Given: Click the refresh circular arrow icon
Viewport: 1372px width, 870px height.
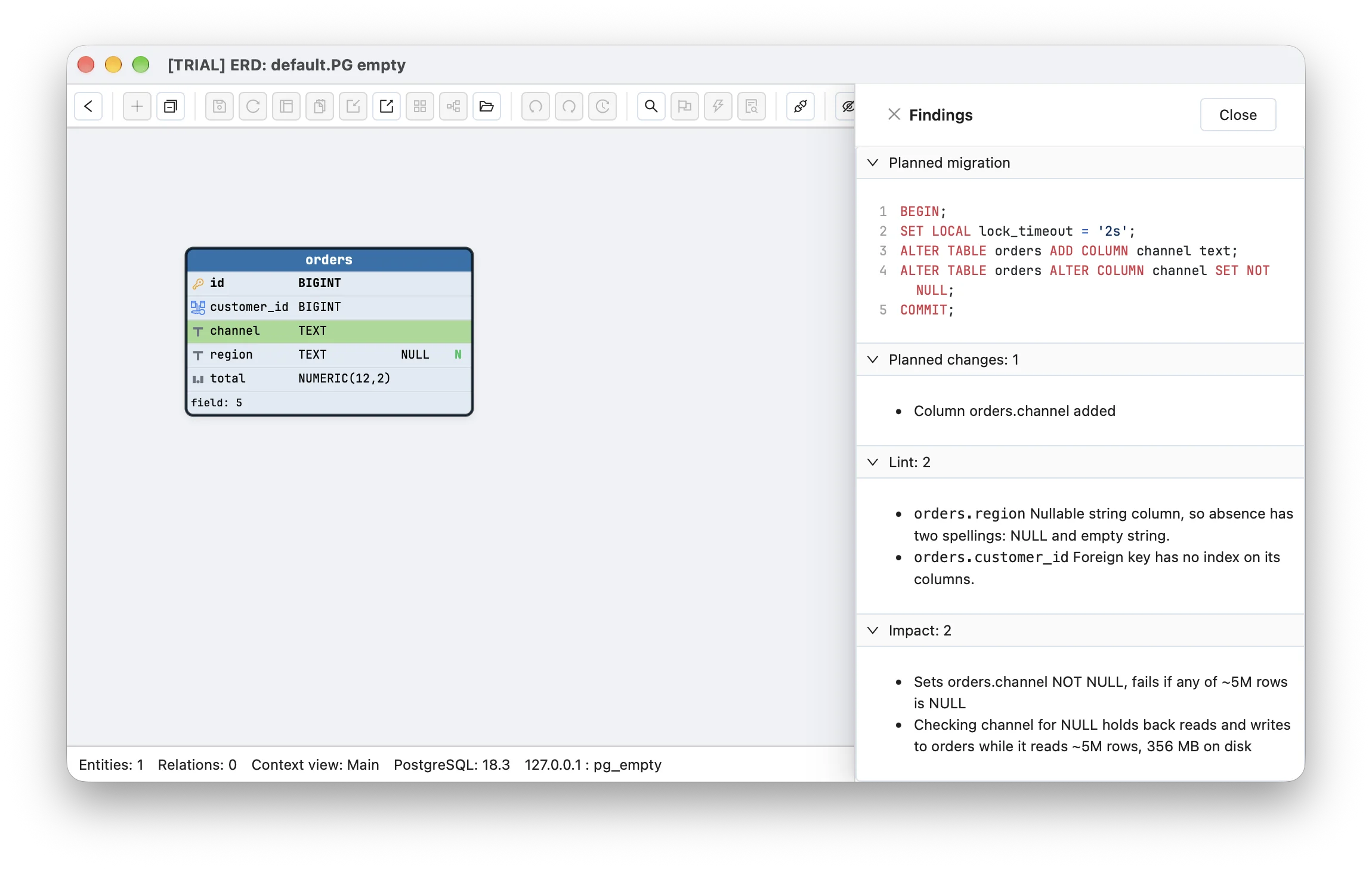Looking at the screenshot, I should click(253, 106).
